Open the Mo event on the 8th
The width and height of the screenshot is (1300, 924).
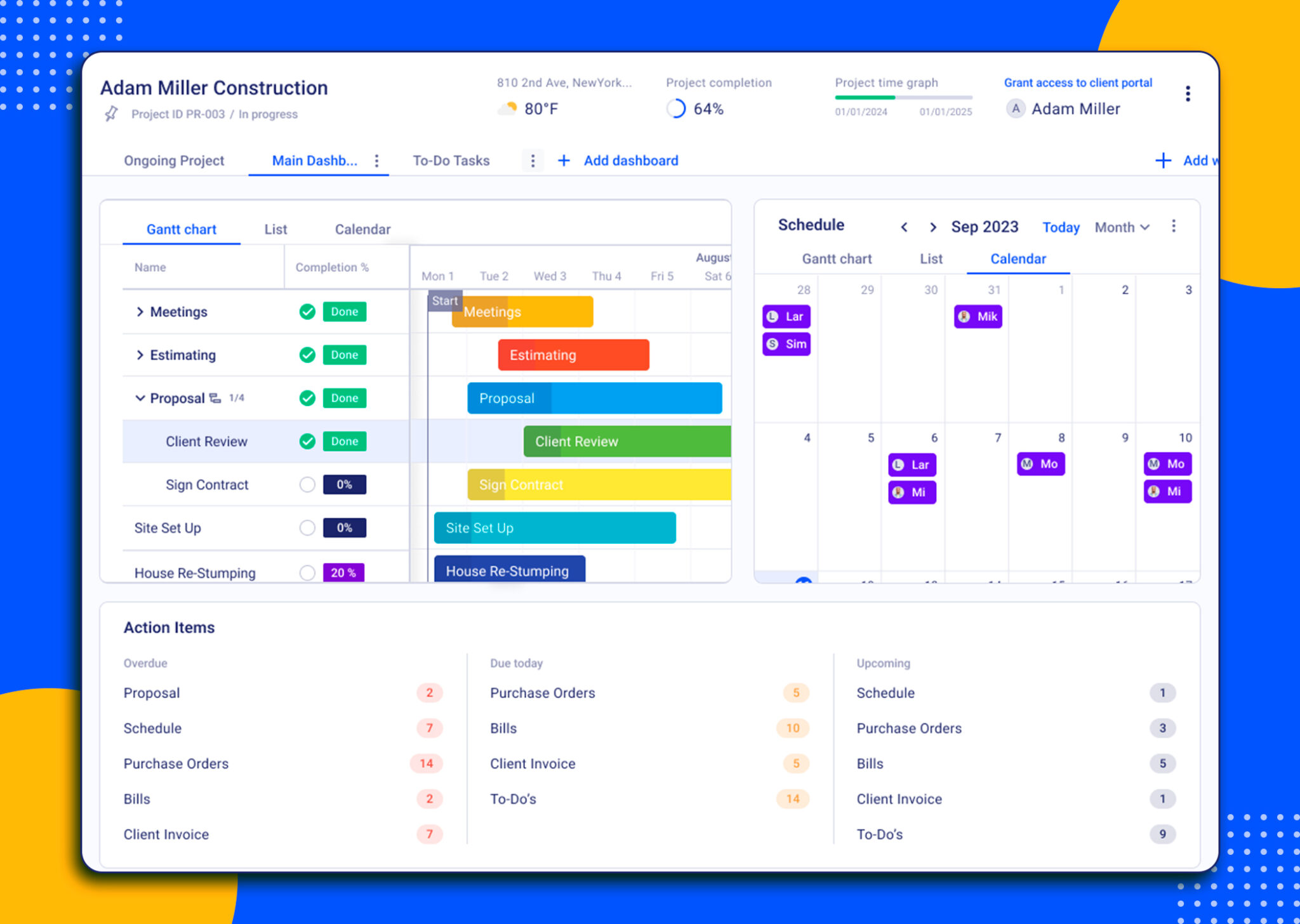pyautogui.click(x=1041, y=464)
